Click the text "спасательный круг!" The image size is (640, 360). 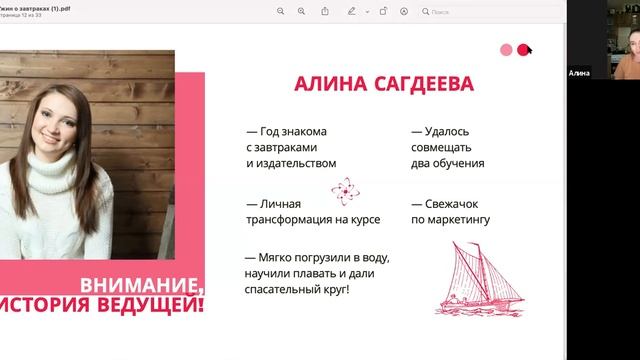[297, 289]
